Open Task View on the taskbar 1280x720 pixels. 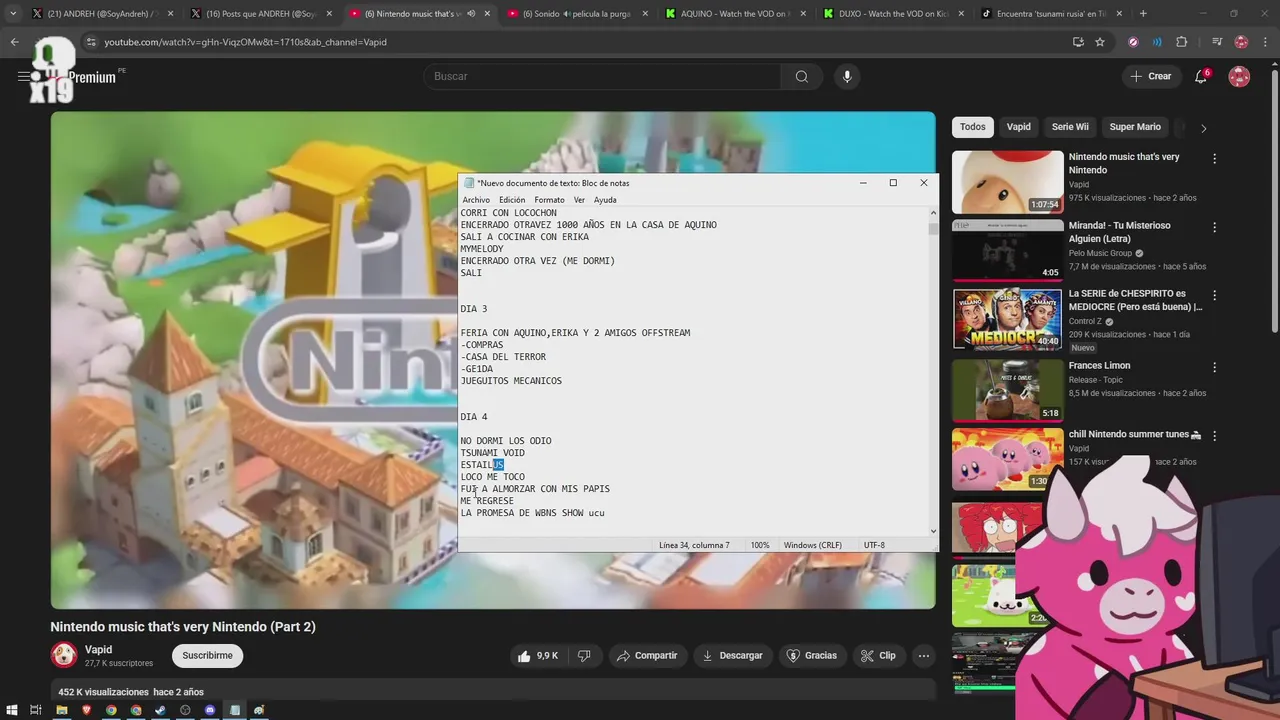click(36, 710)
